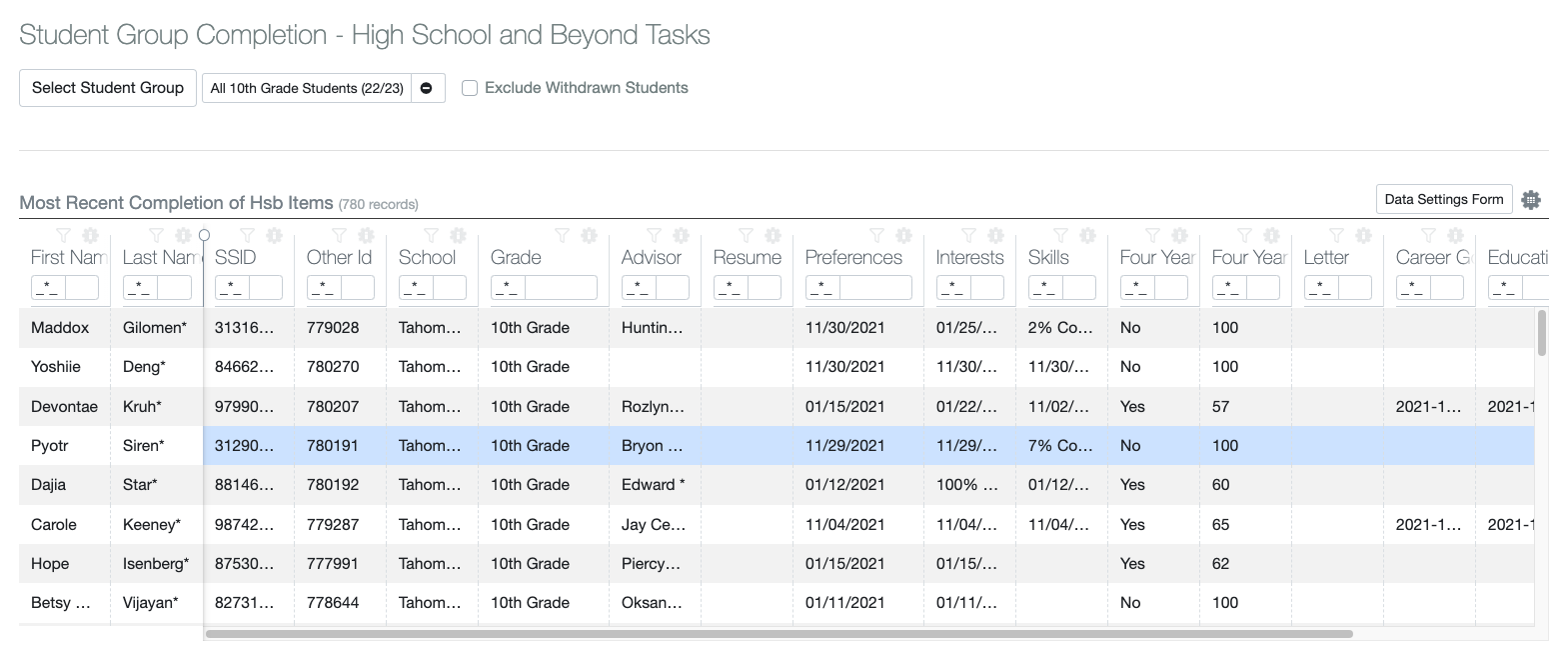Click the Grade filter text field
Viewport: 1568px width, 649px height.
click(561, 288)
